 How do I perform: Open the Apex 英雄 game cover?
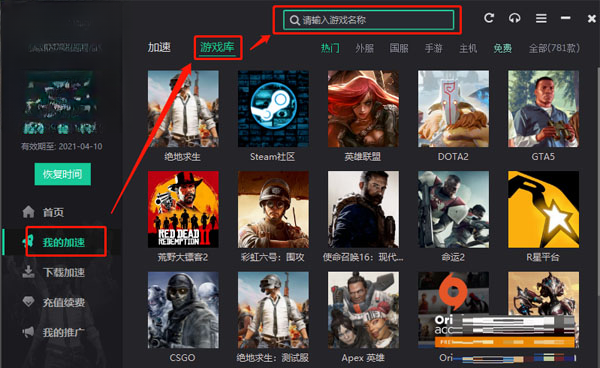pyautogui.click(x=363, y=310)
